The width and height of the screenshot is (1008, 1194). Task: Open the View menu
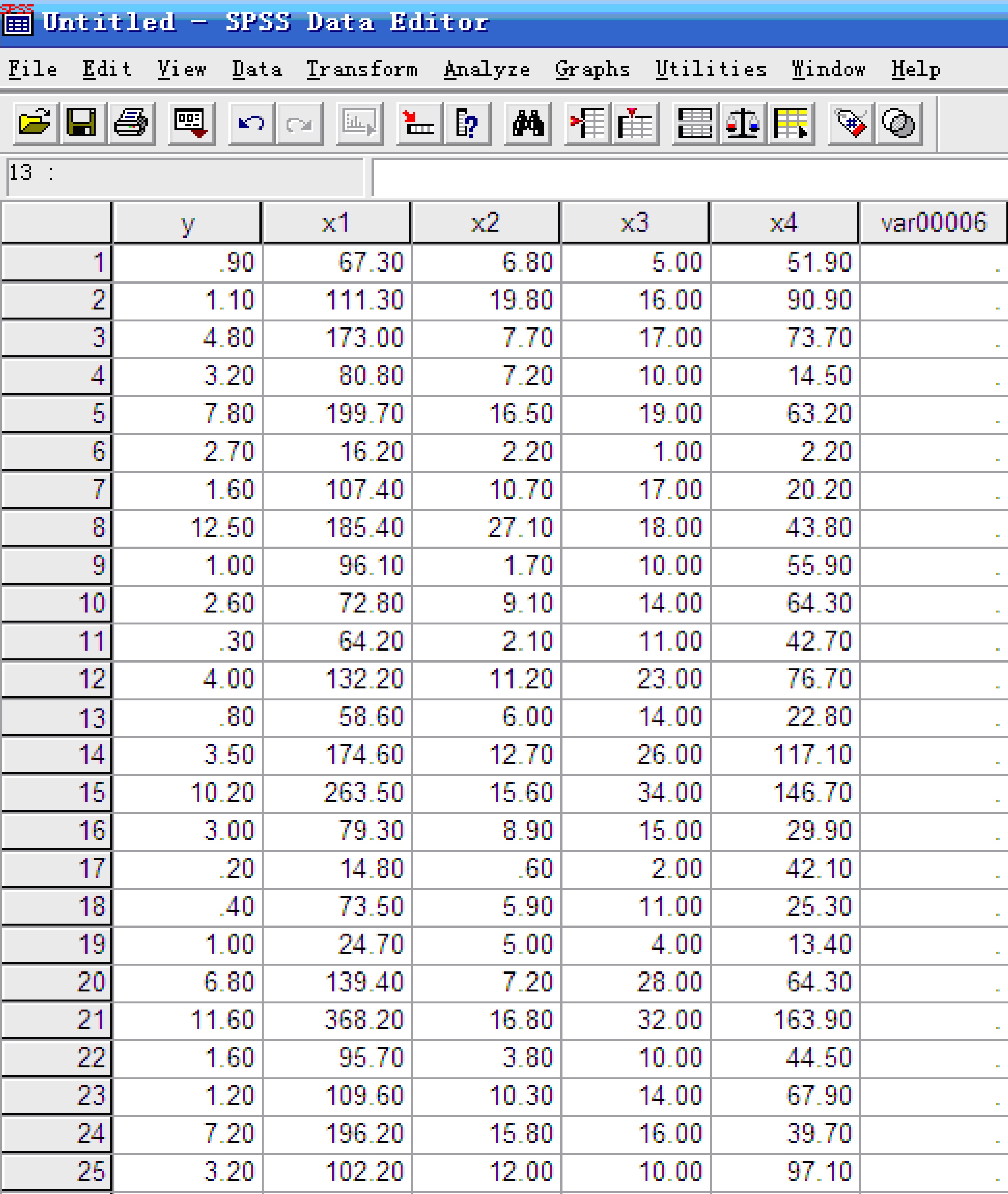[182, 69]
